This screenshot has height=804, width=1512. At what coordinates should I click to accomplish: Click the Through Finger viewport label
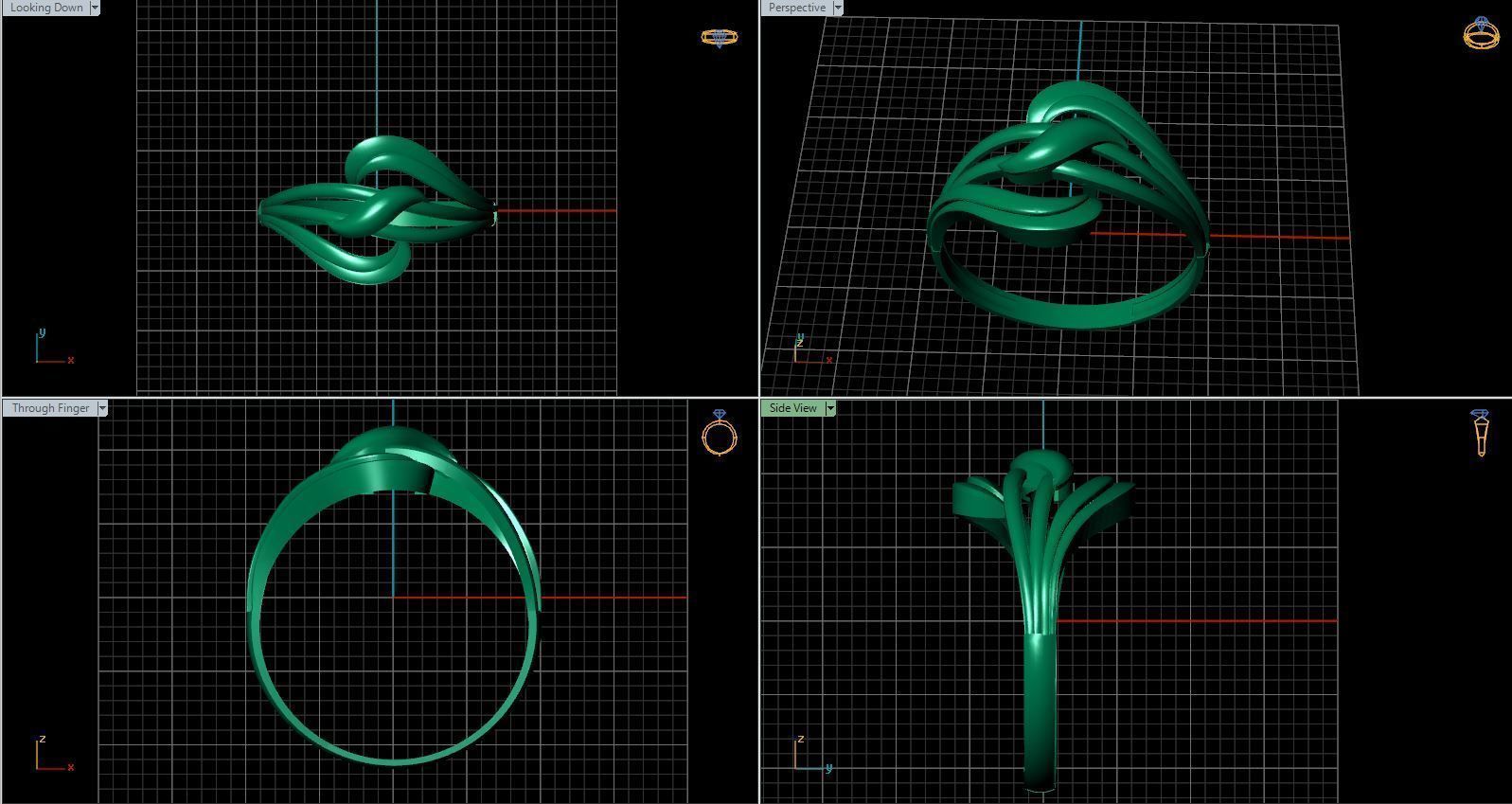(50, 408)
